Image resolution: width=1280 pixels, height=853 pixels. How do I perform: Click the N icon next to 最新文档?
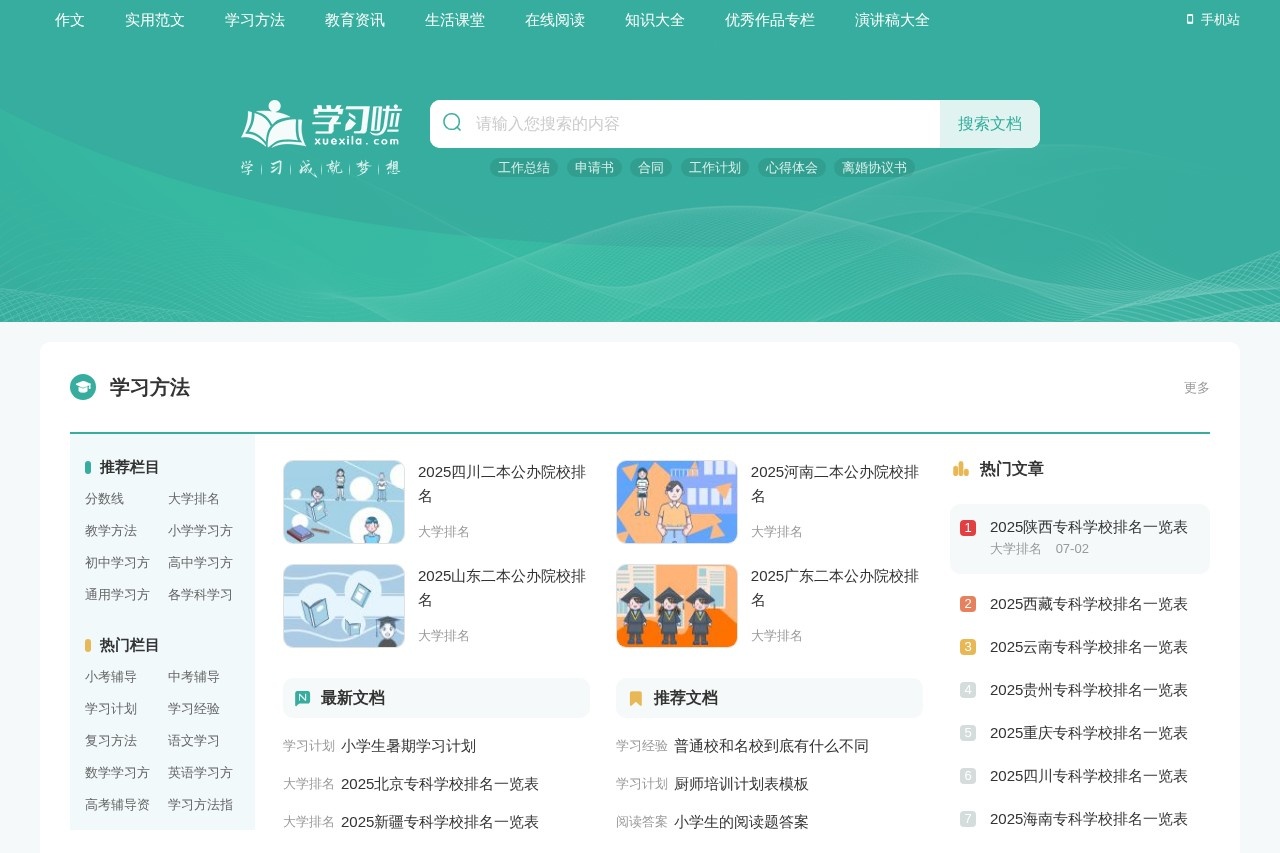pyautogui.click(x=303, y=697)
